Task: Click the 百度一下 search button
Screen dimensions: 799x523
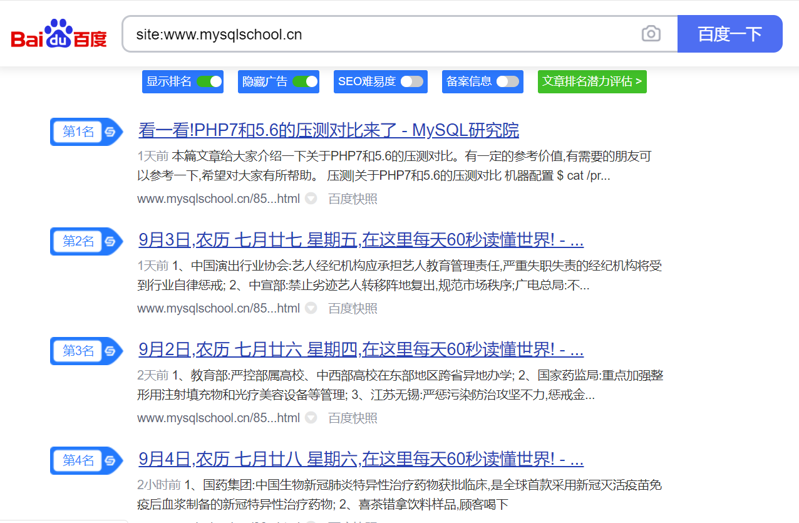Action: (x=730, y=34)
